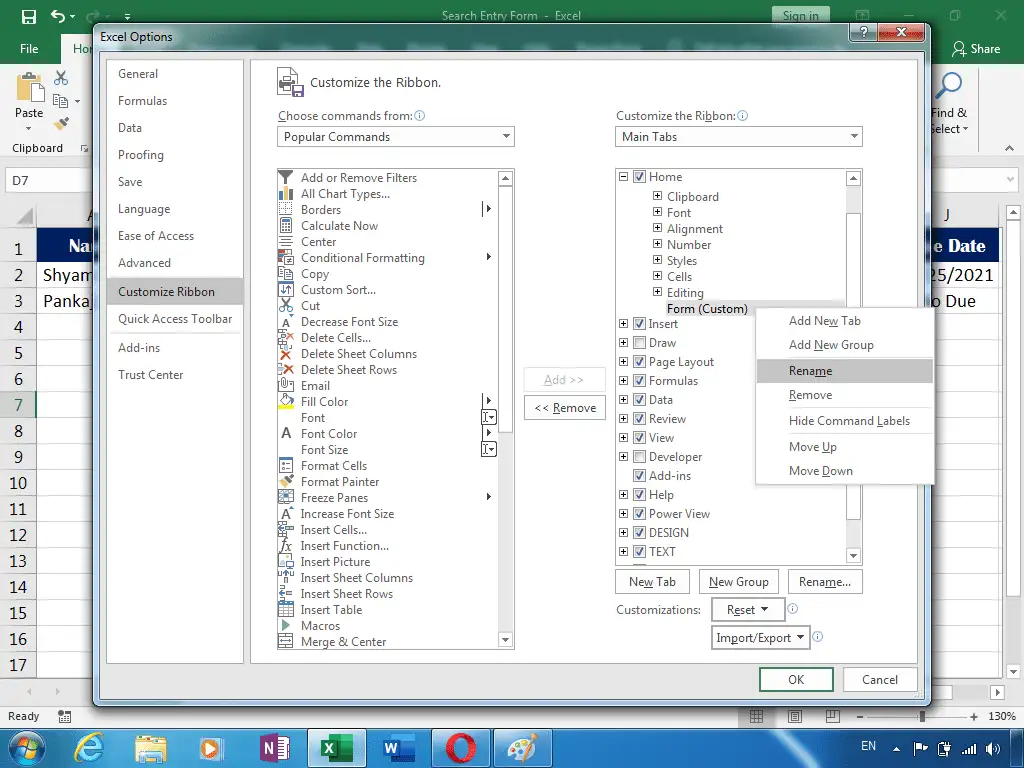This screenshot has width=1024, height=768.
Task: Pick the Conditional Formatting command icon
Action: (285, 257)
